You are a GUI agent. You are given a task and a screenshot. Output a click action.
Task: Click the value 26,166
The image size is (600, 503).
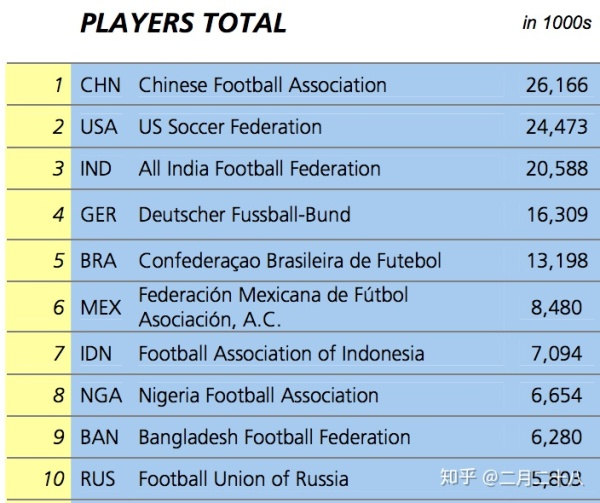557,85
